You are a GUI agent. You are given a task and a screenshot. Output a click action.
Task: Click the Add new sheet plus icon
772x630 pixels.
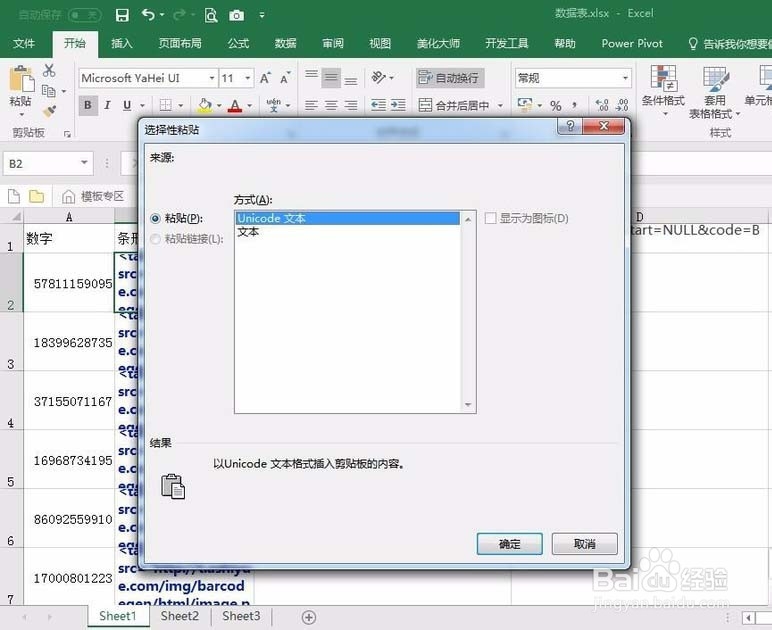pyautogui.click(x=309, y=617)
